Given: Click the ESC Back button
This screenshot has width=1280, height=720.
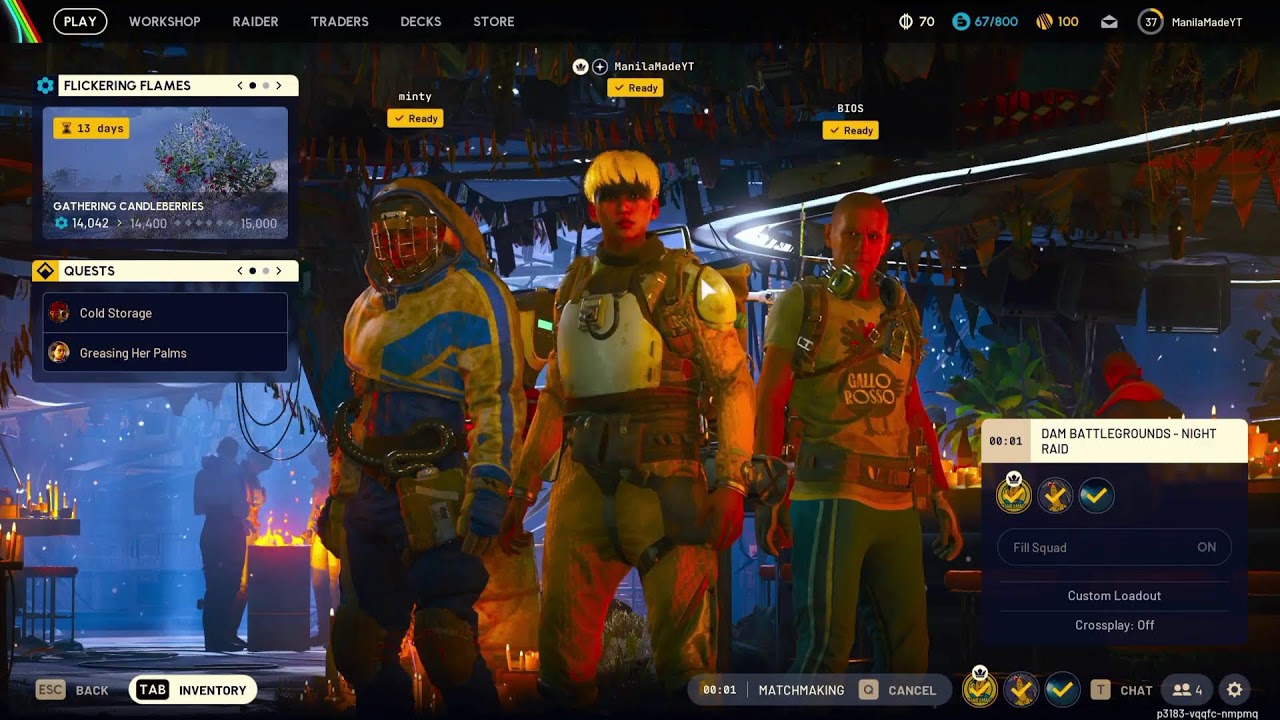Looking at the screenshot, I should (72, 690).
